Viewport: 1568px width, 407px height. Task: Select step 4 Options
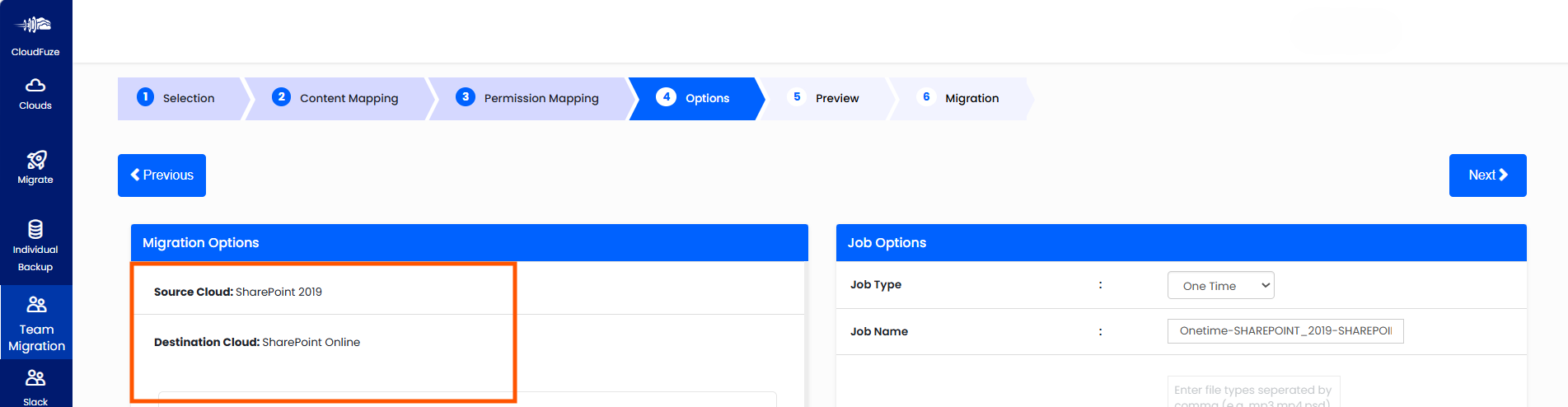[696, 98]
